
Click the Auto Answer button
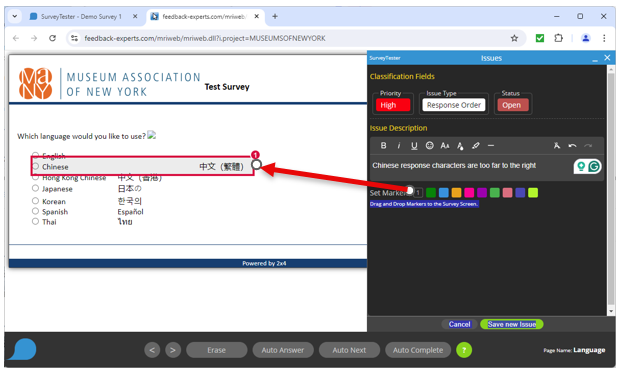click(x=283, y=350)
